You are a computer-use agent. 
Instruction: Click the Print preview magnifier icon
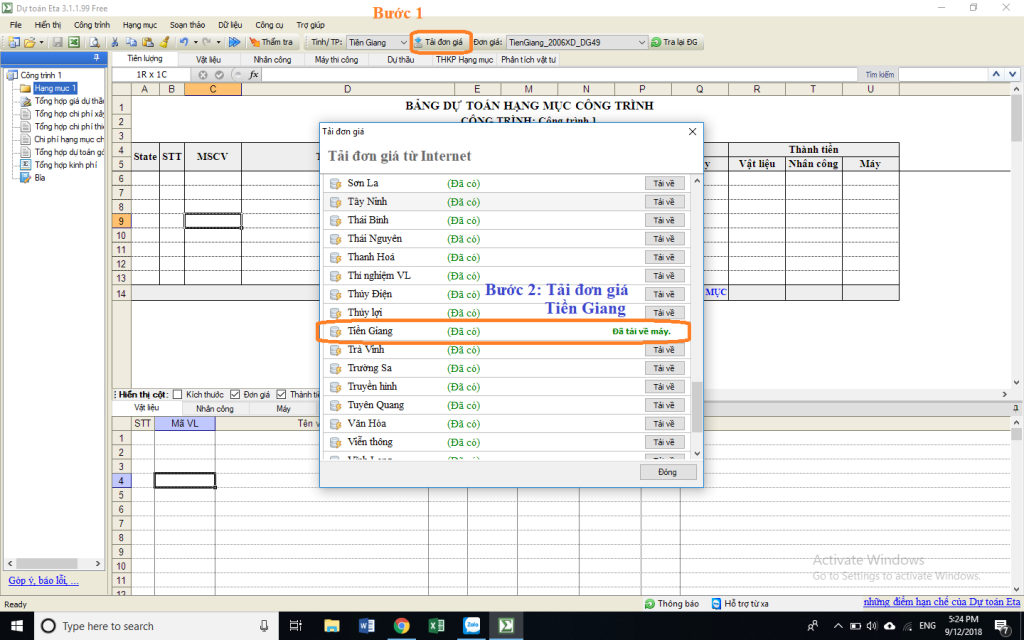point(94,42)
